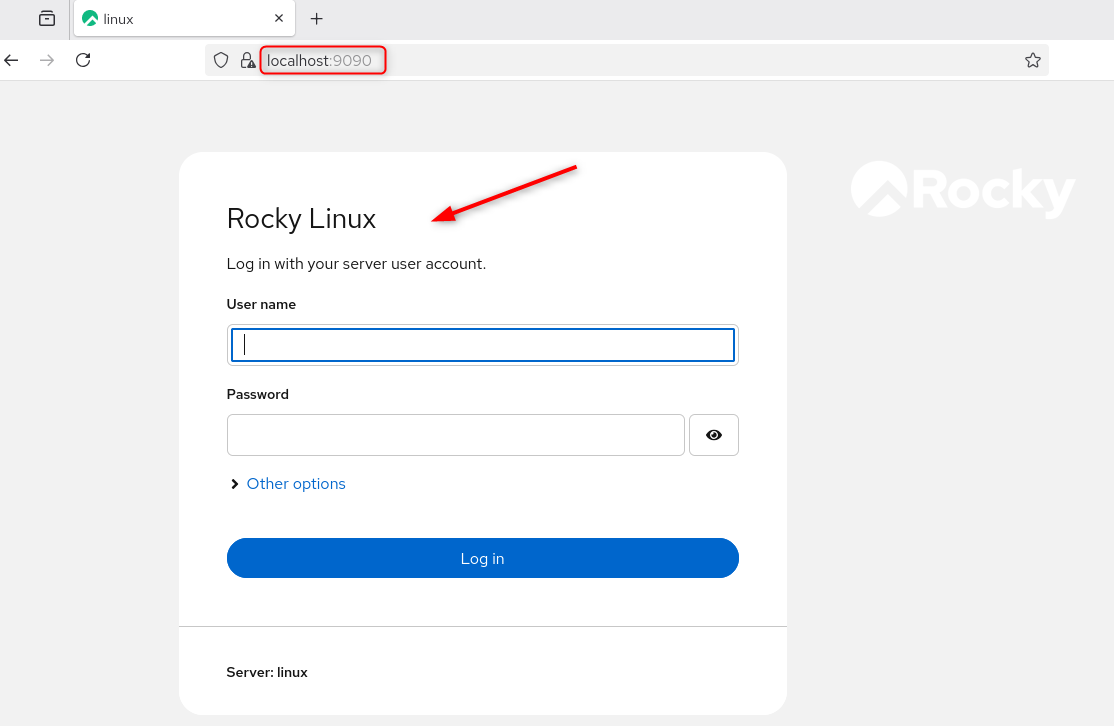View site security padlock information
The height and width of the screenshot is (726, 1114).
[x=247, y=60]
